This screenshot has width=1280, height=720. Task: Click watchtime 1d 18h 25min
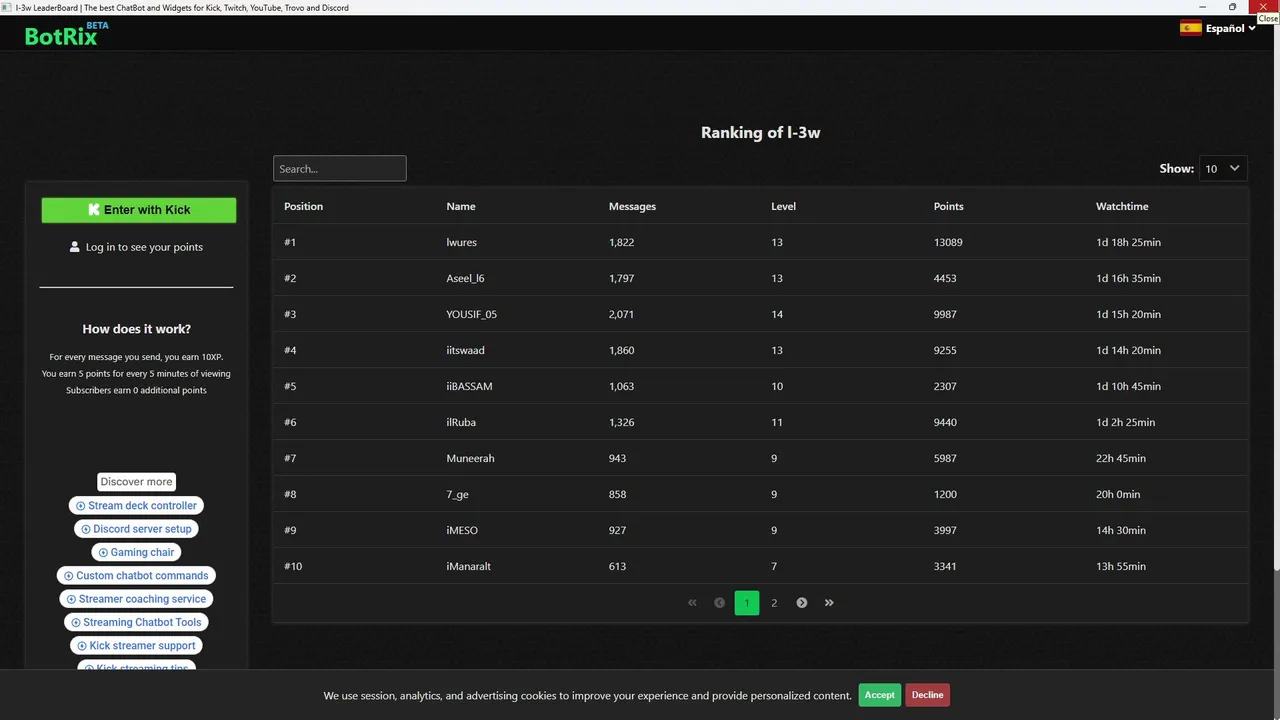click(x=1128, y=242)
